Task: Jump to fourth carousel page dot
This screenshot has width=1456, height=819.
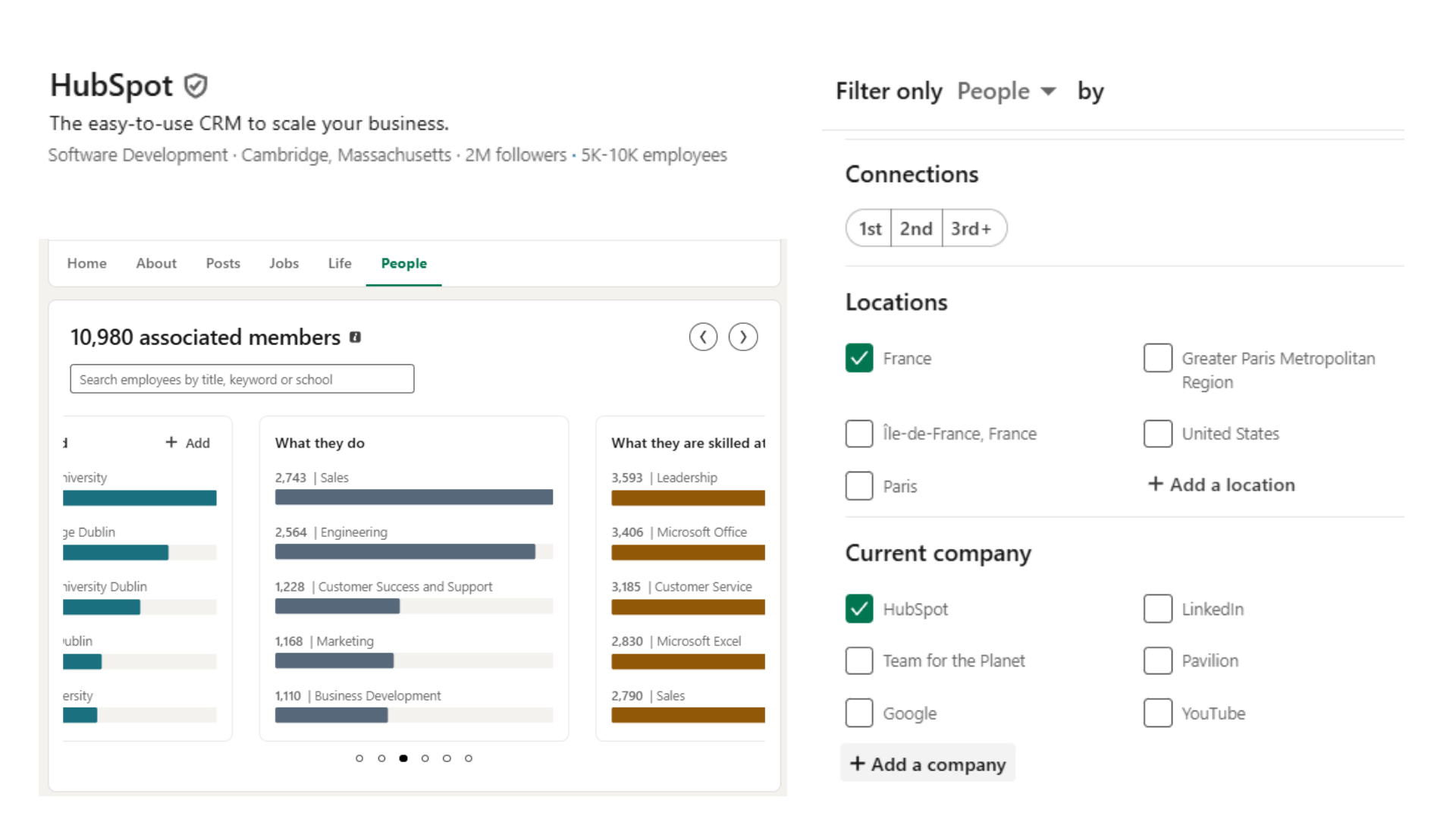Action: pyautogui.click(x=425, y=758)
